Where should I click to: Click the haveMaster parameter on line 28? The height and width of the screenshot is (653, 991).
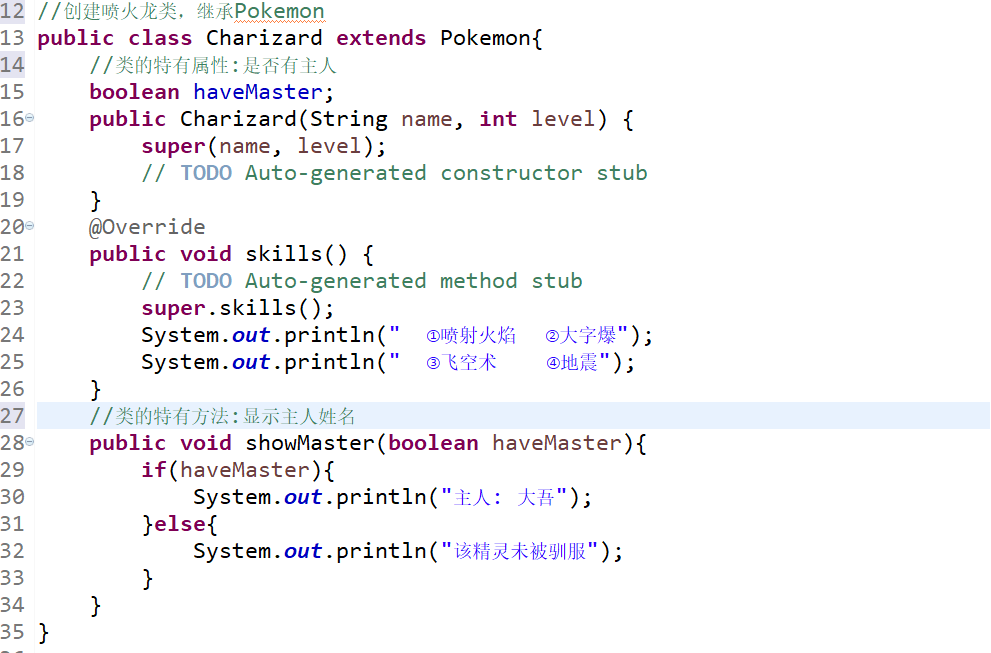(x=557, y=443)
